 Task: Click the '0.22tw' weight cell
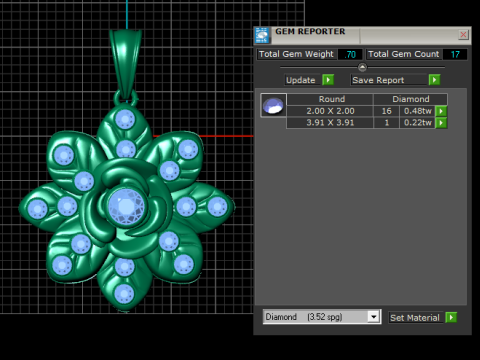pos(417,123)
